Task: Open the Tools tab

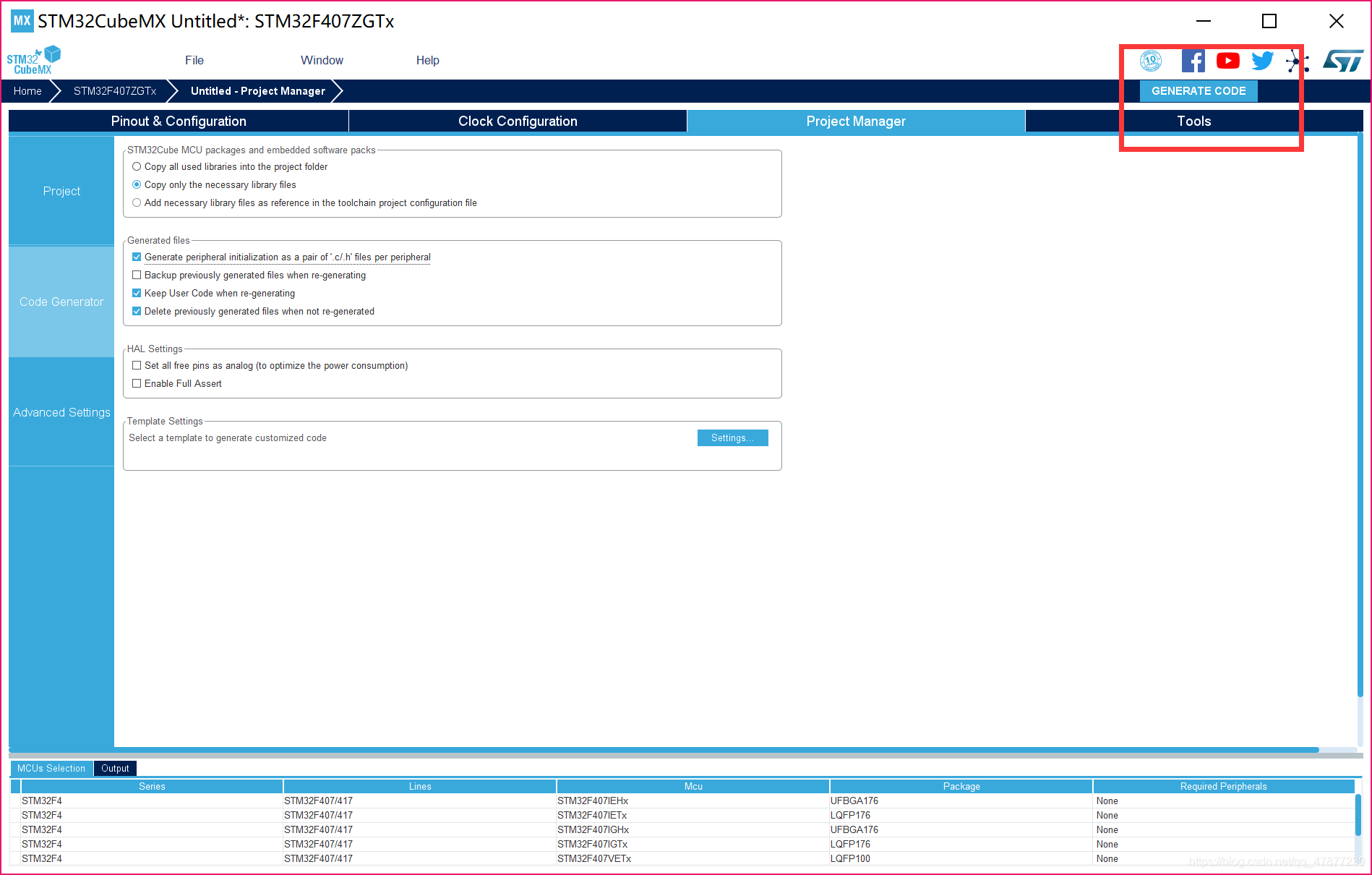Action: 1193,121
